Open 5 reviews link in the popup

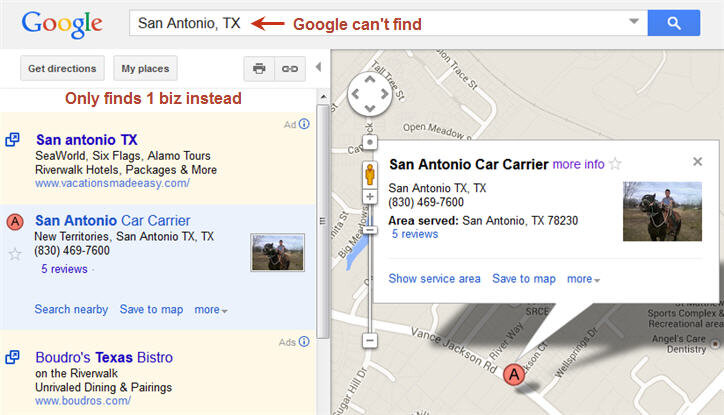(415, 234)
